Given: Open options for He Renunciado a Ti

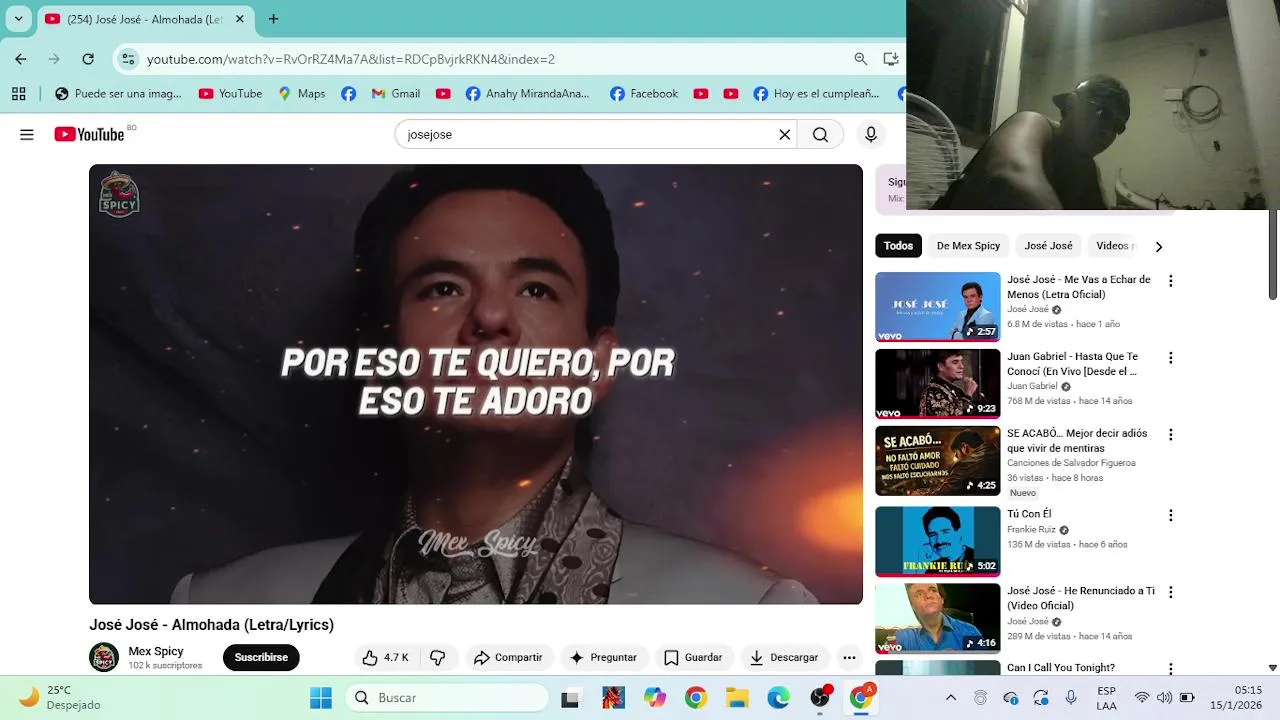Looking at the screenshot, I should pos(1170,592).
